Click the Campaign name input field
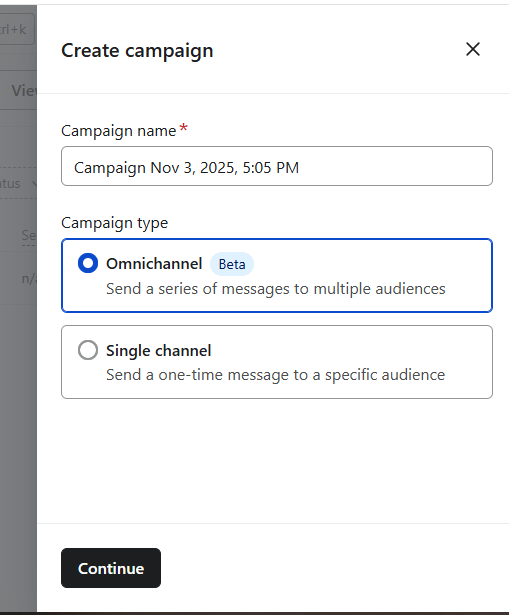 click(277, 166)
